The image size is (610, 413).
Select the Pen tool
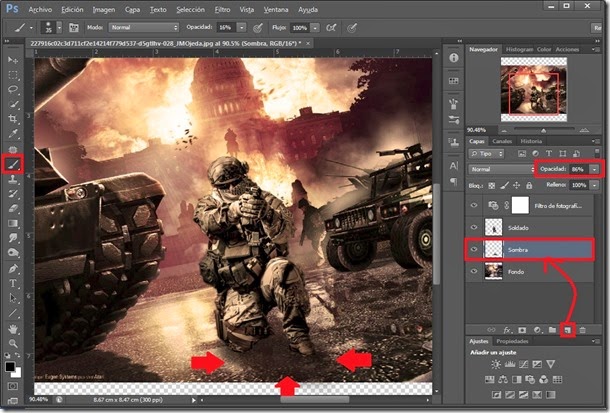pyautogui.click(x=13, y=268)
